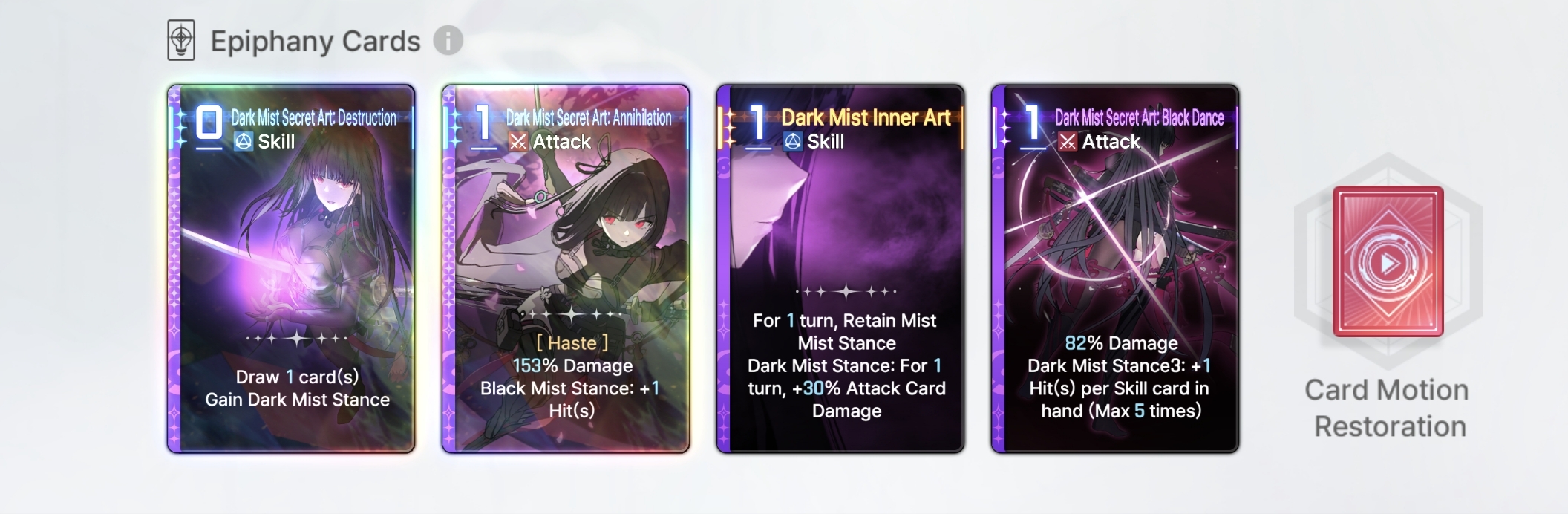Click the Skill type icon on Destruction card
The height and width of the screenshot is (514, 1568).
click(x=244, y=141)
